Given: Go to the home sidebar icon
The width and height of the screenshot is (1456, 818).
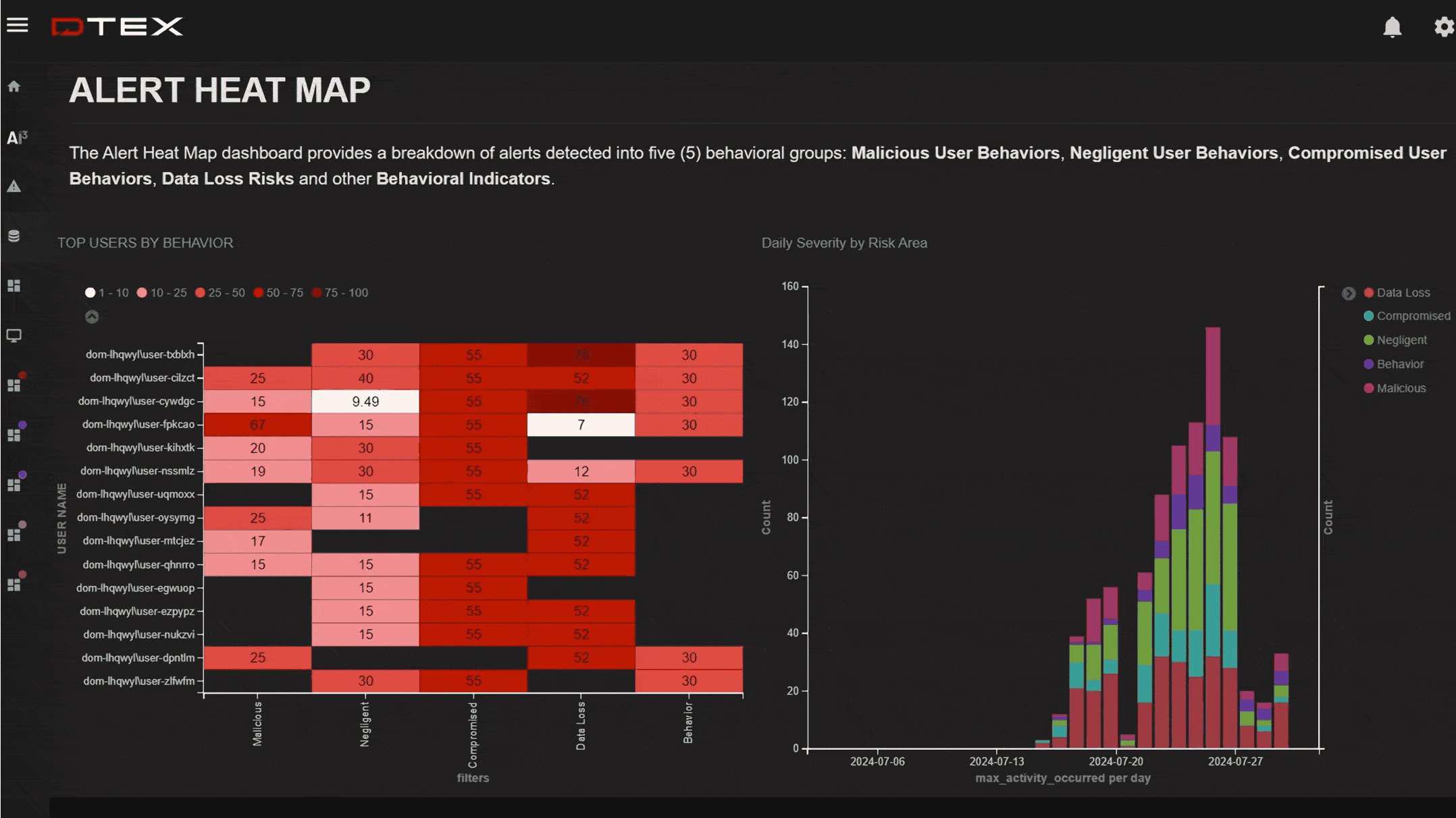Looking at the screenshot, I should pos(14,86).
